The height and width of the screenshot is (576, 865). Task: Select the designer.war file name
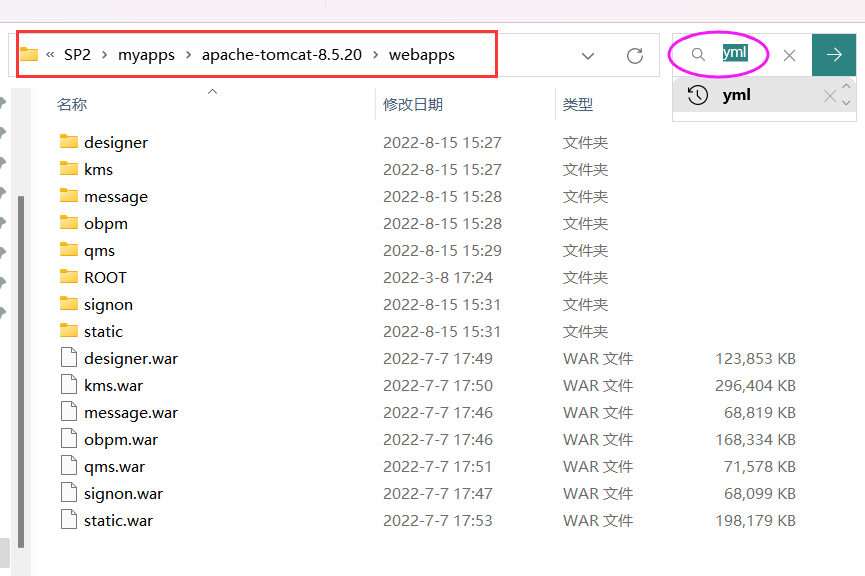click(x=131, y=359)
